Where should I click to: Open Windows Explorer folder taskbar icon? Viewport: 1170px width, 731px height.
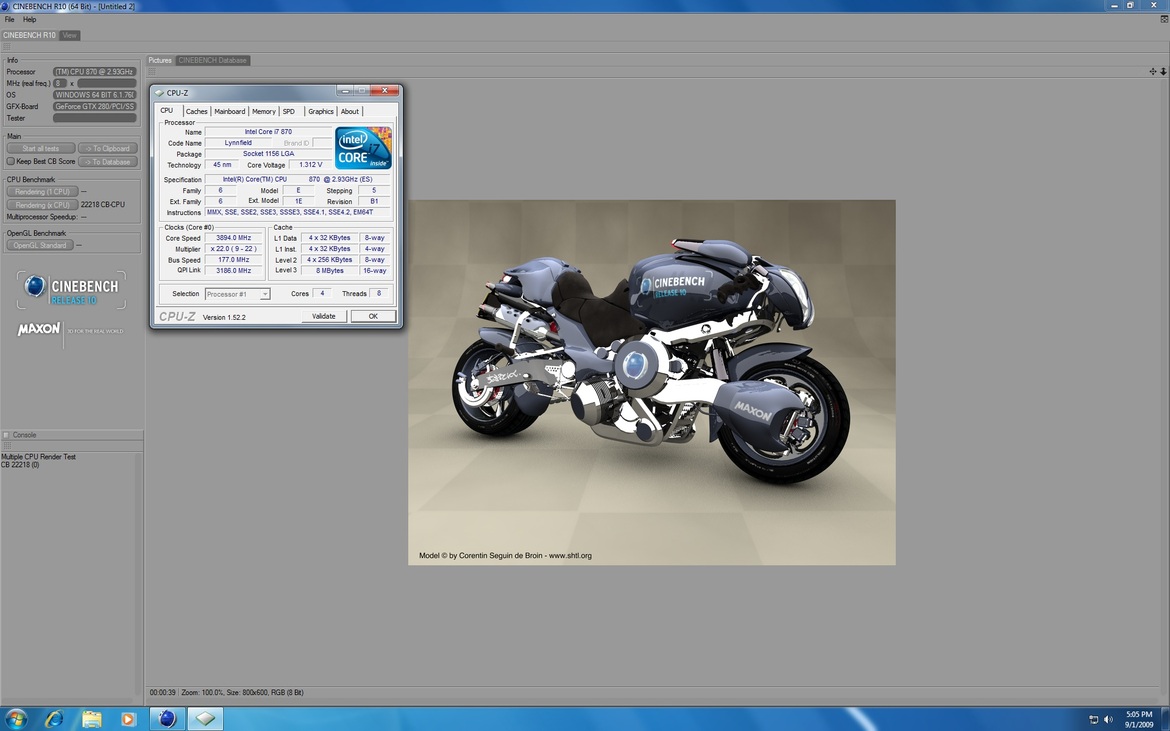tap(91, 719)
